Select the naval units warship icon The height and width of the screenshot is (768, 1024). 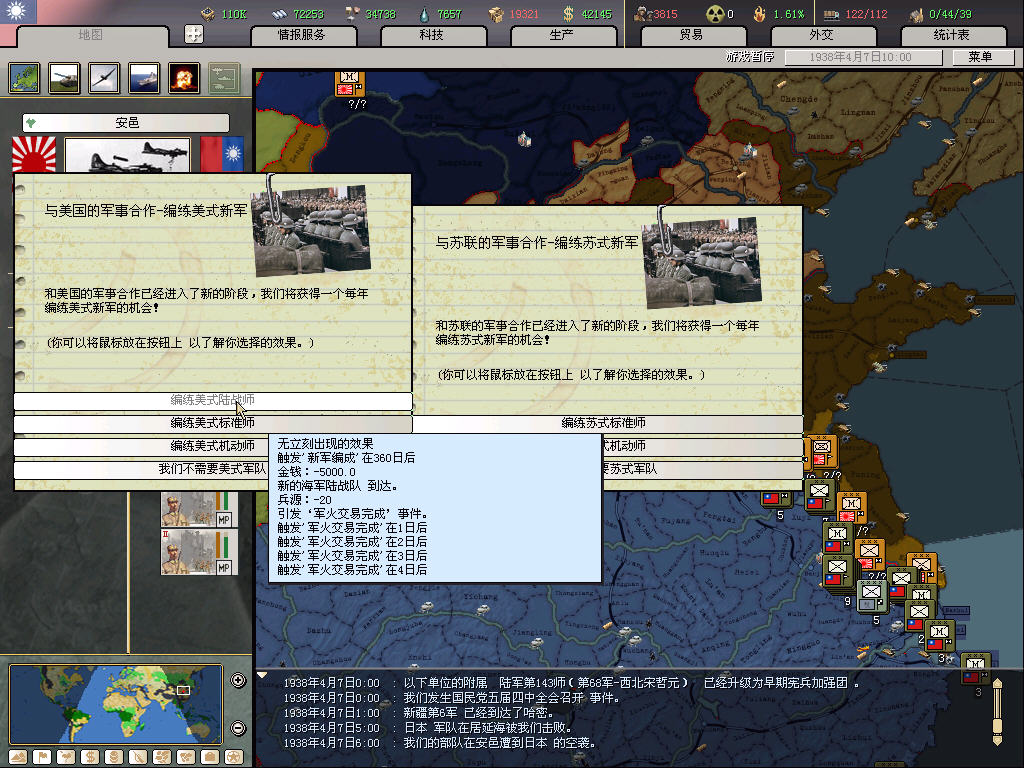pyautogui.click(x=144, y=78)
